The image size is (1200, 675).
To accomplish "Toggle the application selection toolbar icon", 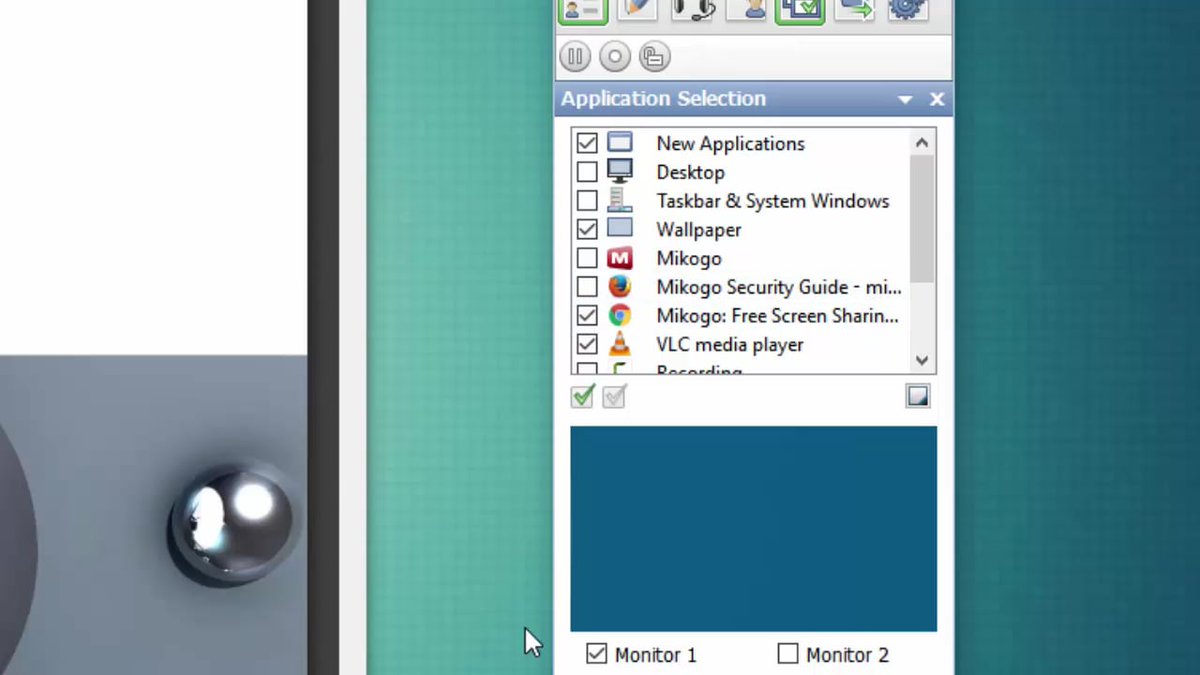I will 800,10.
